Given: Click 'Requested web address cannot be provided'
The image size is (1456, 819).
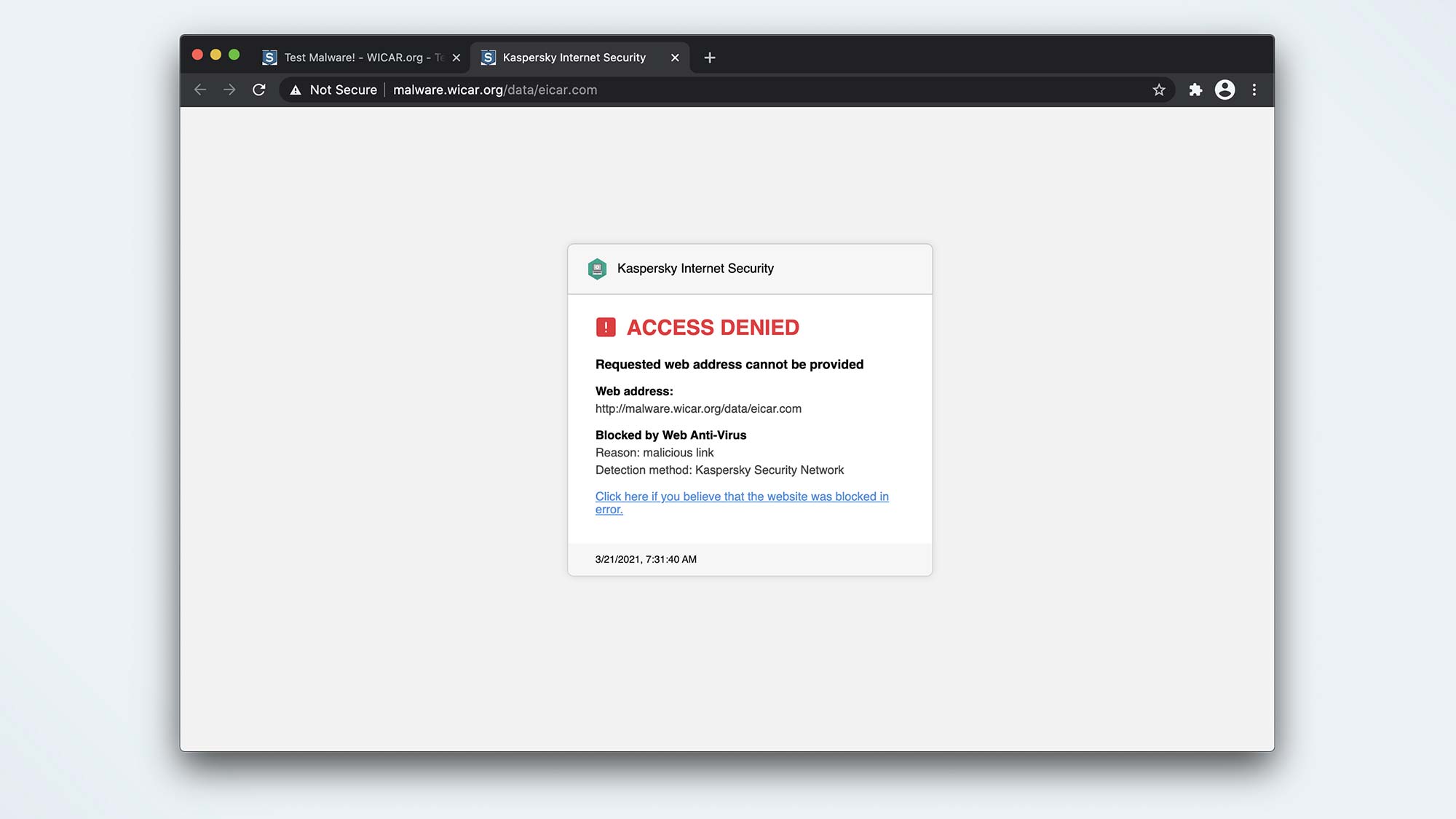Looking at the screenshot, I should click(x=729, y=365).
